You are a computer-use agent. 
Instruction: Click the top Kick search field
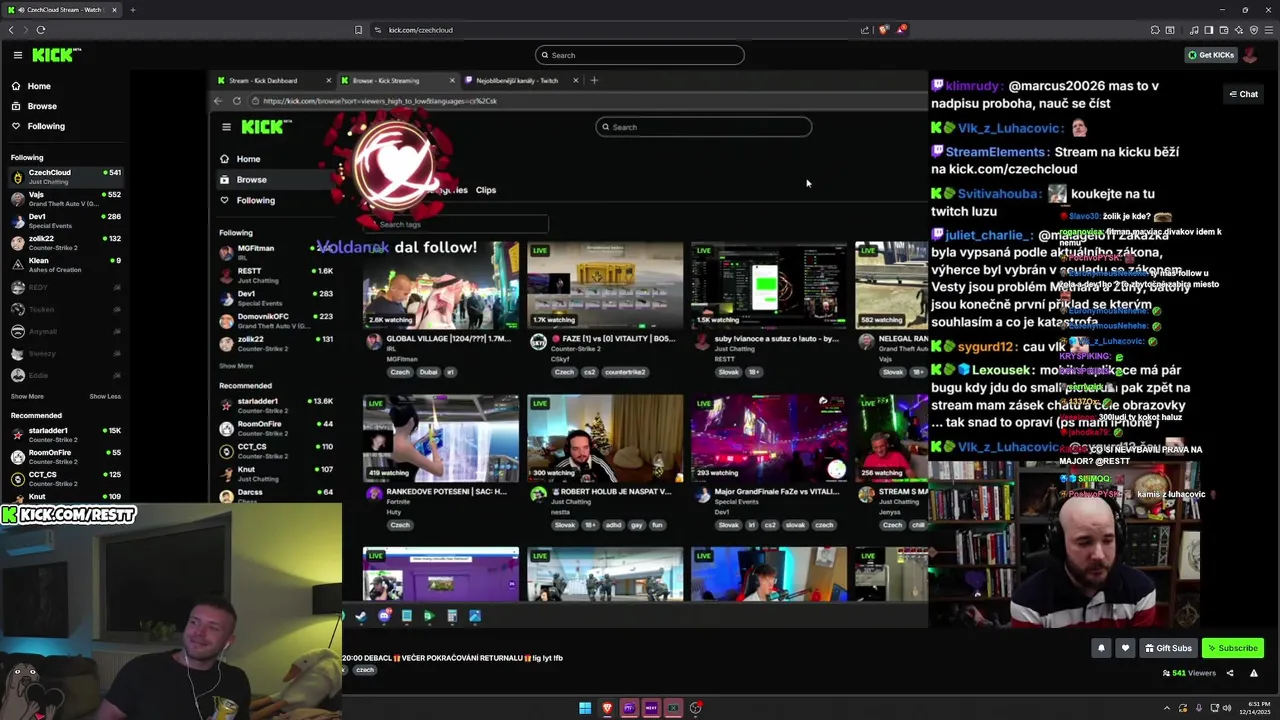click(640, 55)
